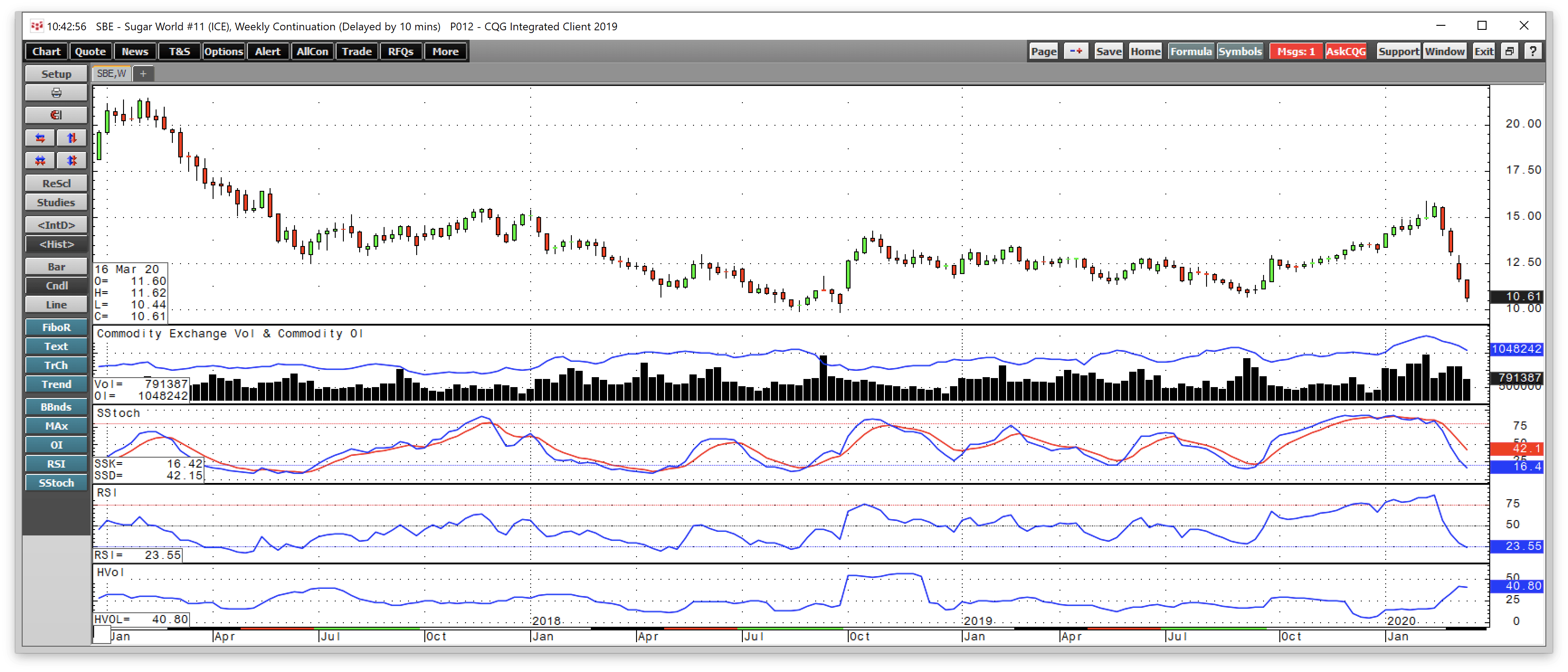Add a new tab with plus button
1568x672 pixels.
(143, 74)
